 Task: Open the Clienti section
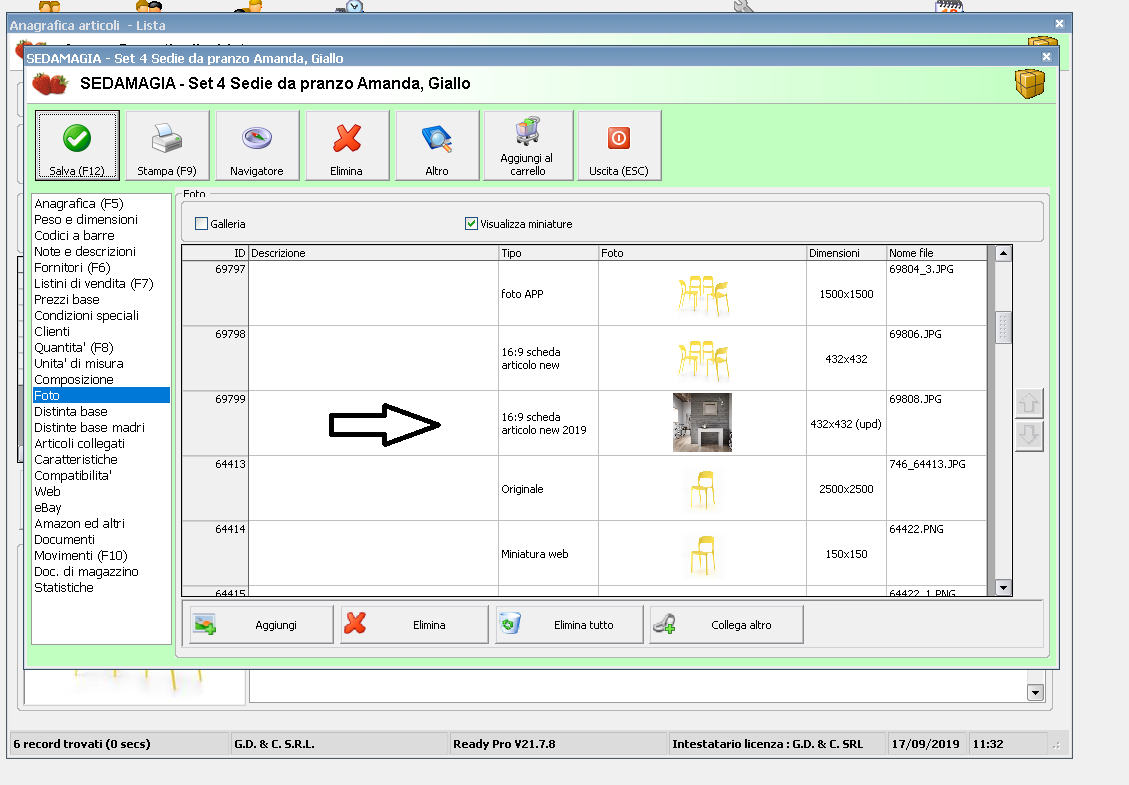52,331
